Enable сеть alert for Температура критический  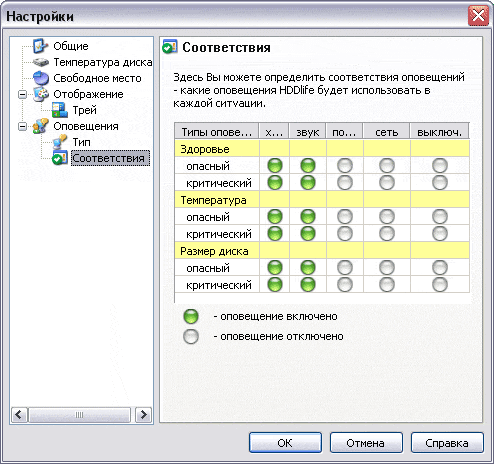[x=387, y=233]
